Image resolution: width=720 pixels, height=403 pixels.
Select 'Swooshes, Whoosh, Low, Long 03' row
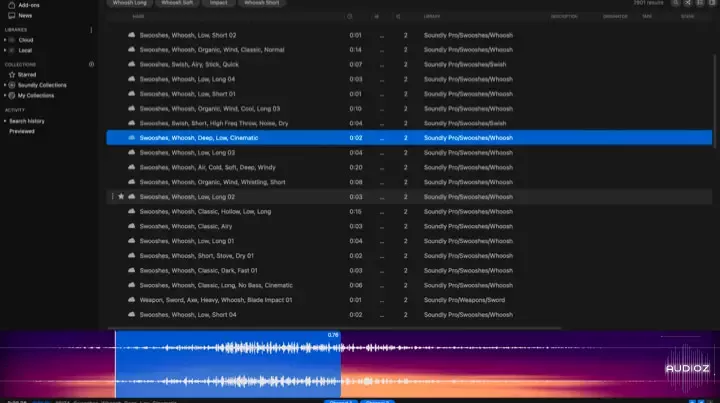pyautogui.click(x=409, y=152)
